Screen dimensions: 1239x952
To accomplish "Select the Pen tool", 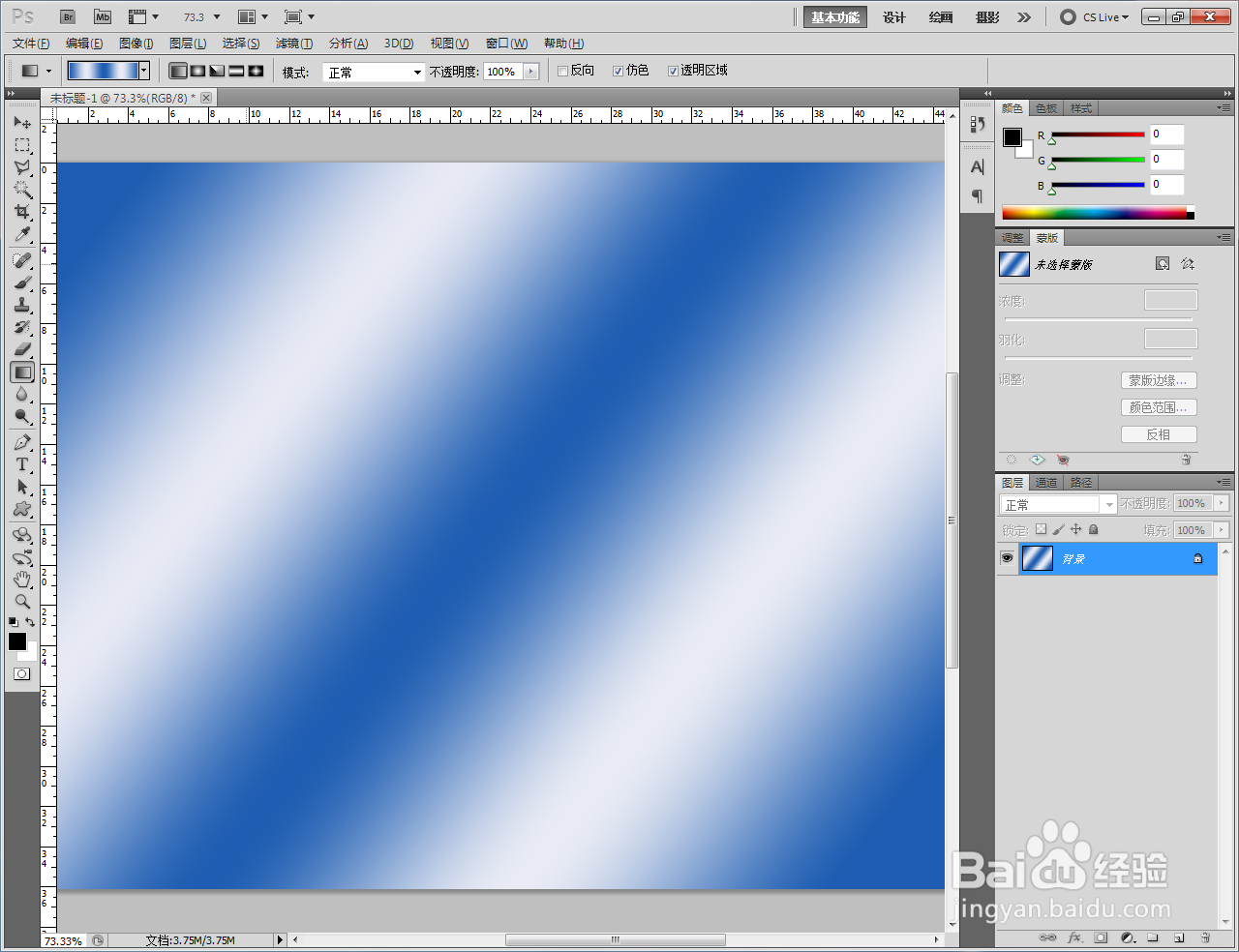I will [22, 442].
